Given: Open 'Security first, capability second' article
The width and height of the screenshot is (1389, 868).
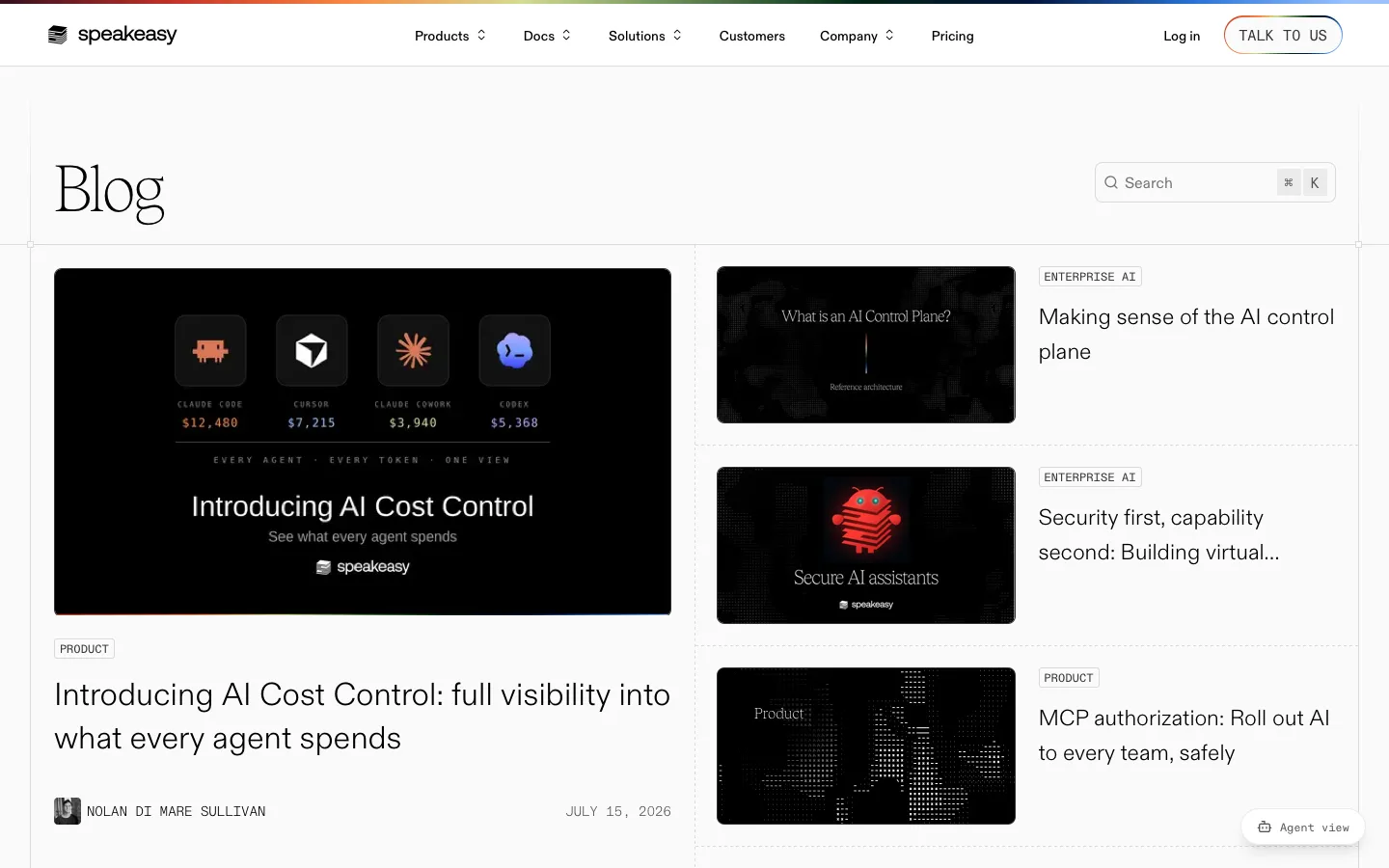Looking at the screenshot, I should click(1159, 534).
